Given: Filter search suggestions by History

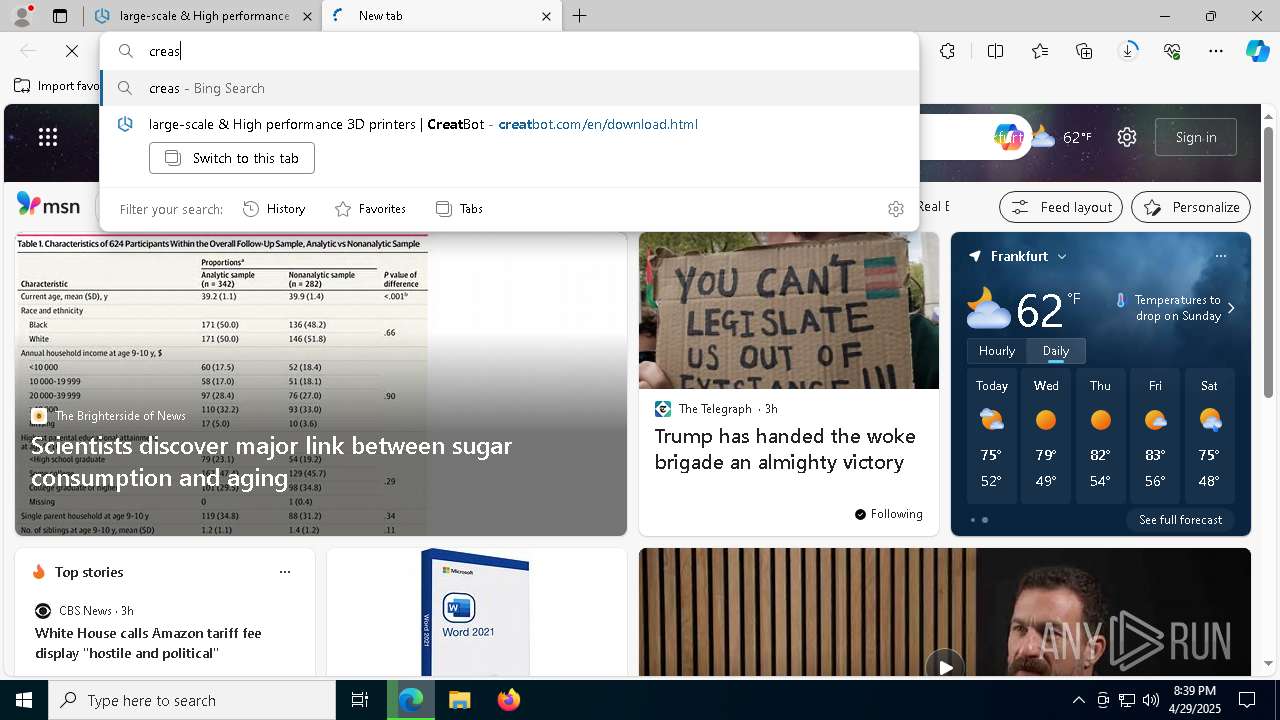Looking at the screenshot, I should 274,209.
